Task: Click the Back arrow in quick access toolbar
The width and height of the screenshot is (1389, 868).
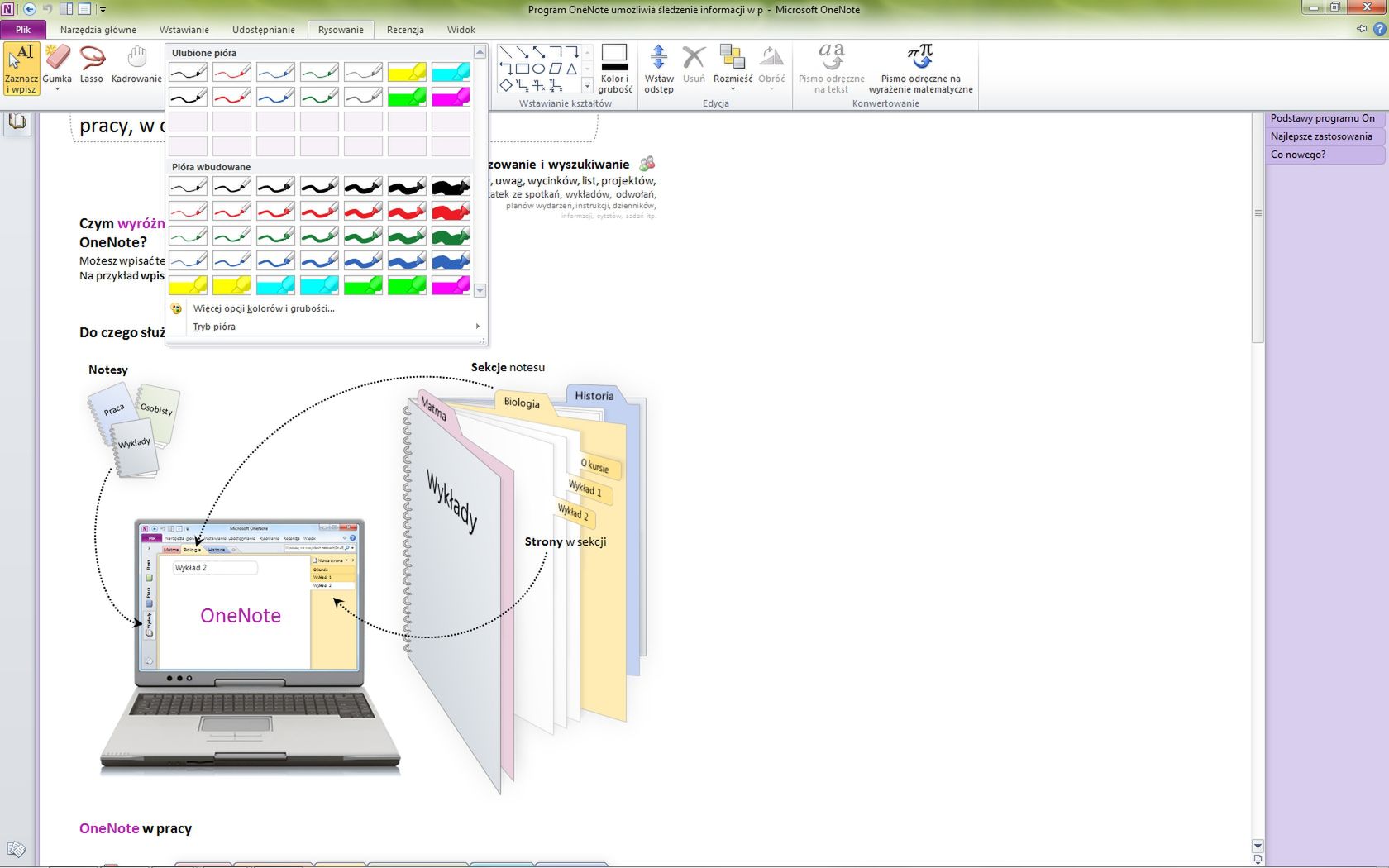Action: (30, 9)
